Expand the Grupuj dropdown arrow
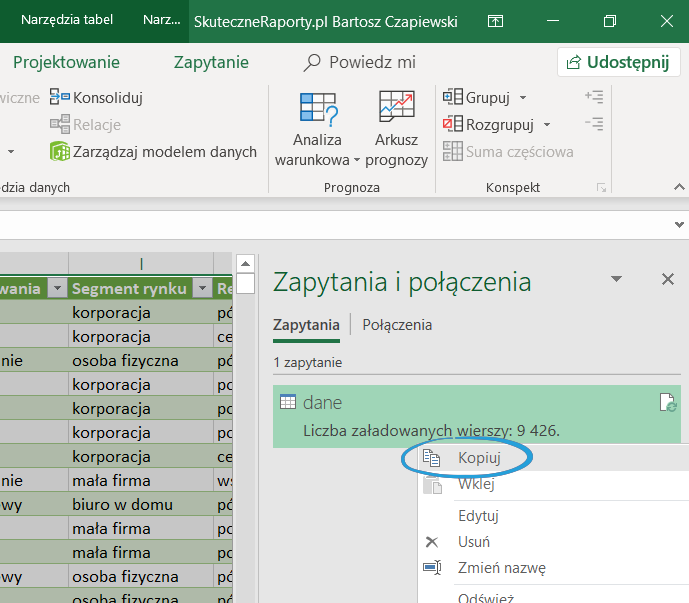This screenshot has height=603, width=689. [523, 98]
